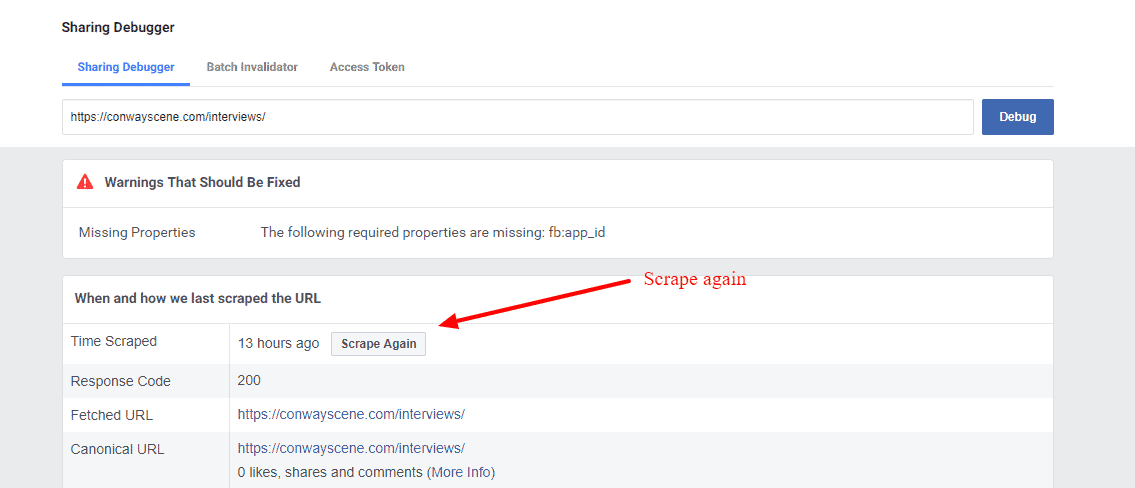Focus the URL input field
This screenshot has width=1135, height=488.
[x=517, y=117]
